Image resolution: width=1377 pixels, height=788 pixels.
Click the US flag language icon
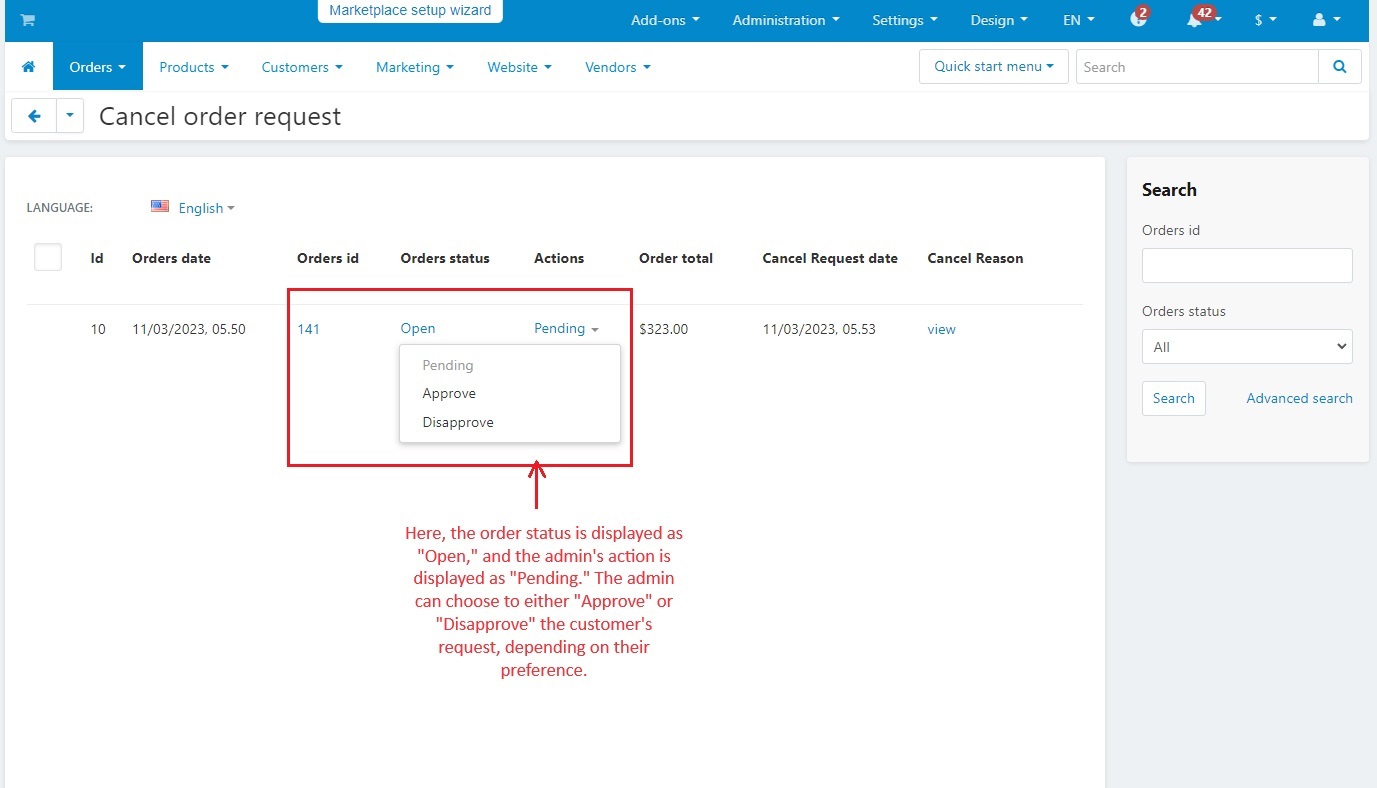click(160, 207)
